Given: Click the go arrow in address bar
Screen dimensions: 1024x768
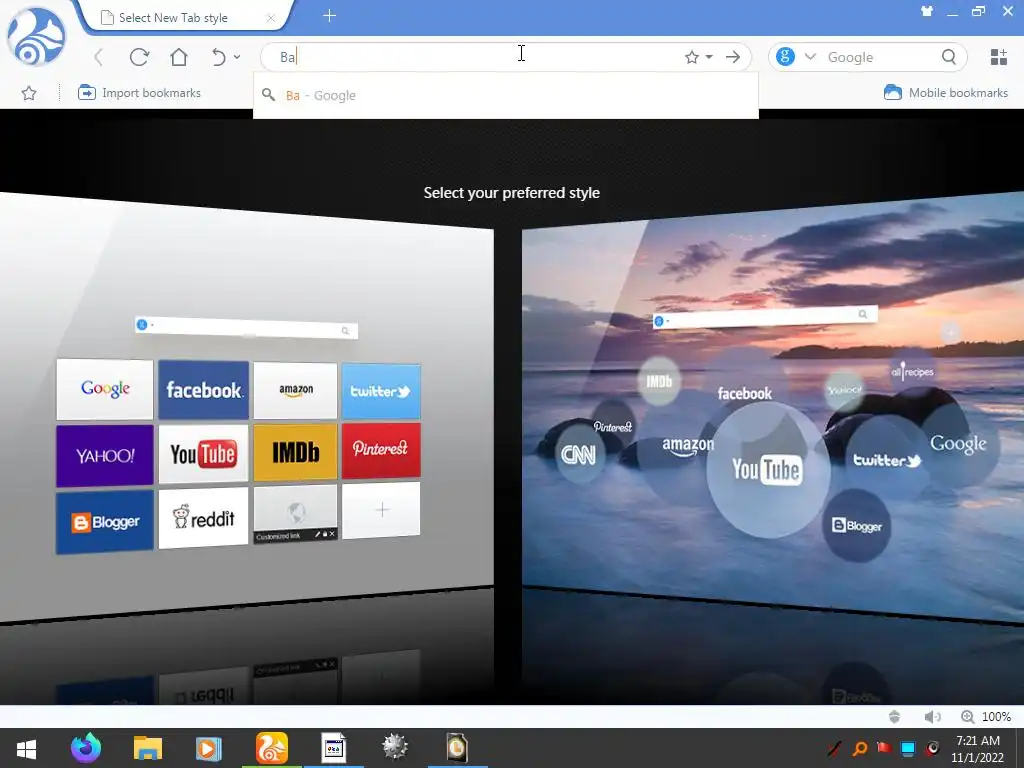Looking at the screenshot, I should (x=733, y=57).
